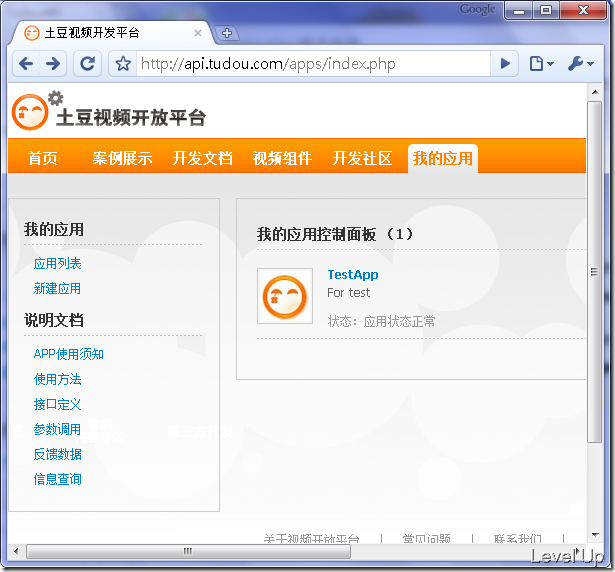Open the 信息查询 document link
The width and height of the screenshot is (615, 572).
[x=58, y=479]
